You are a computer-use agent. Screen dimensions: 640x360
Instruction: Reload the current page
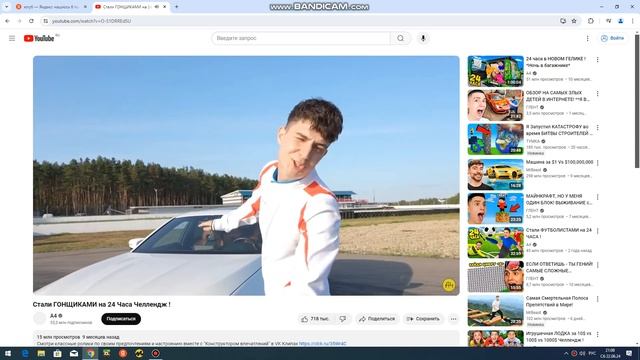(x=31, y=21)
